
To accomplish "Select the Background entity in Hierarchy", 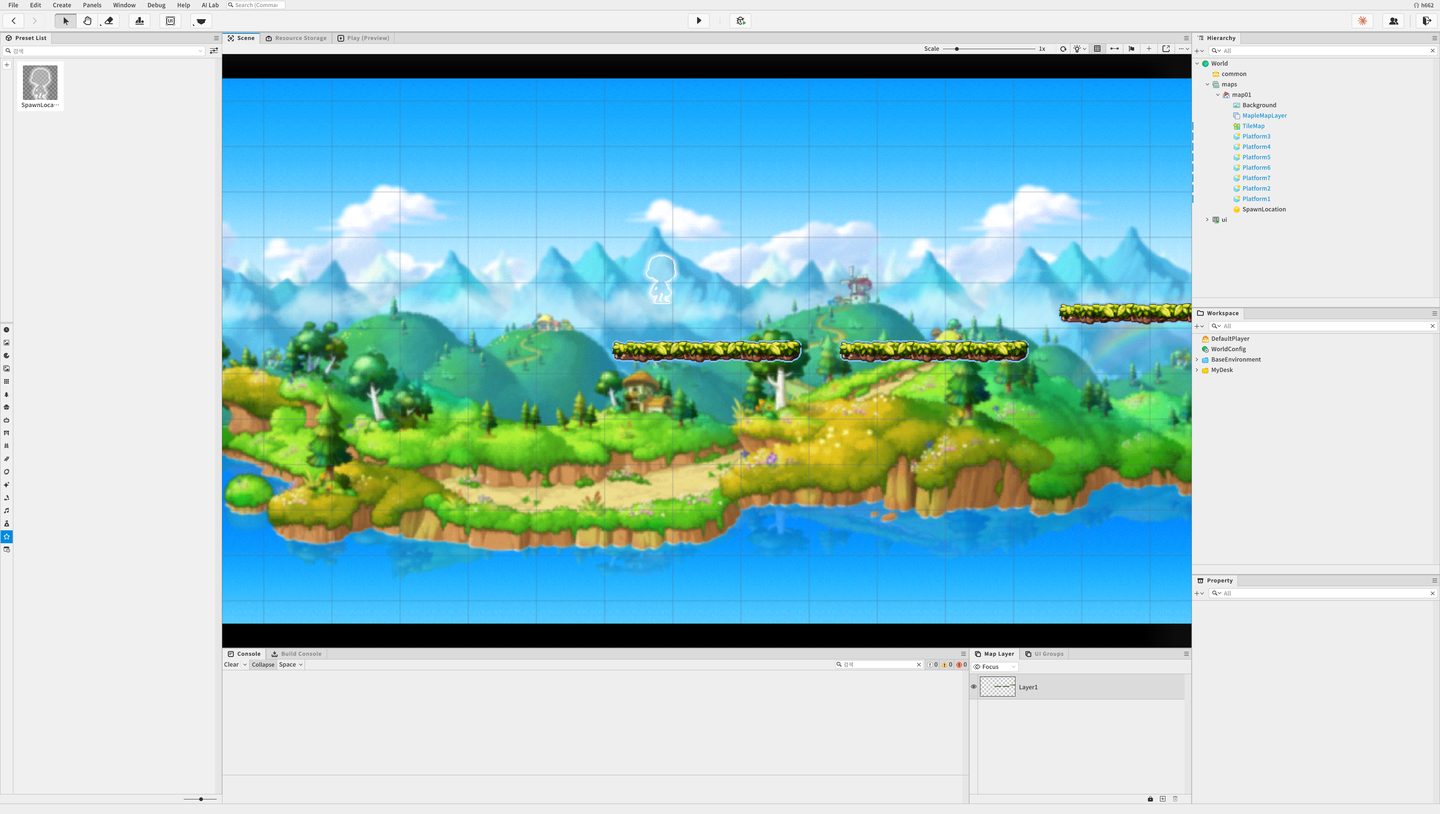I will pos(1259,105).
